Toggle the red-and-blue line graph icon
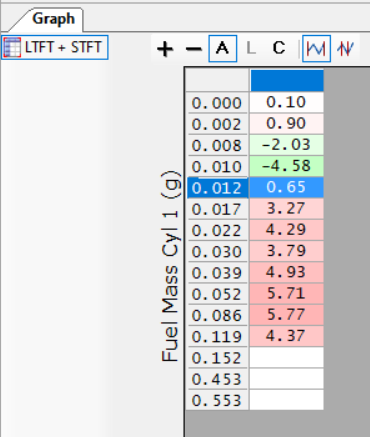 pyautogui.click(x=345, y=49)
